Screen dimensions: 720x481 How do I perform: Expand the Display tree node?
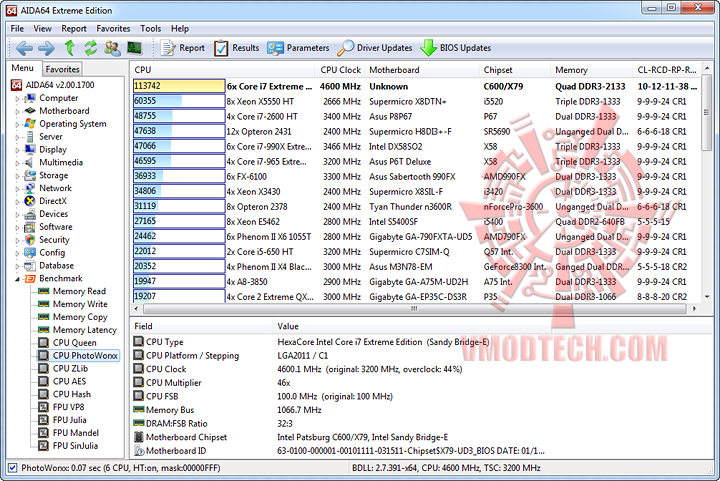(17, 150)
